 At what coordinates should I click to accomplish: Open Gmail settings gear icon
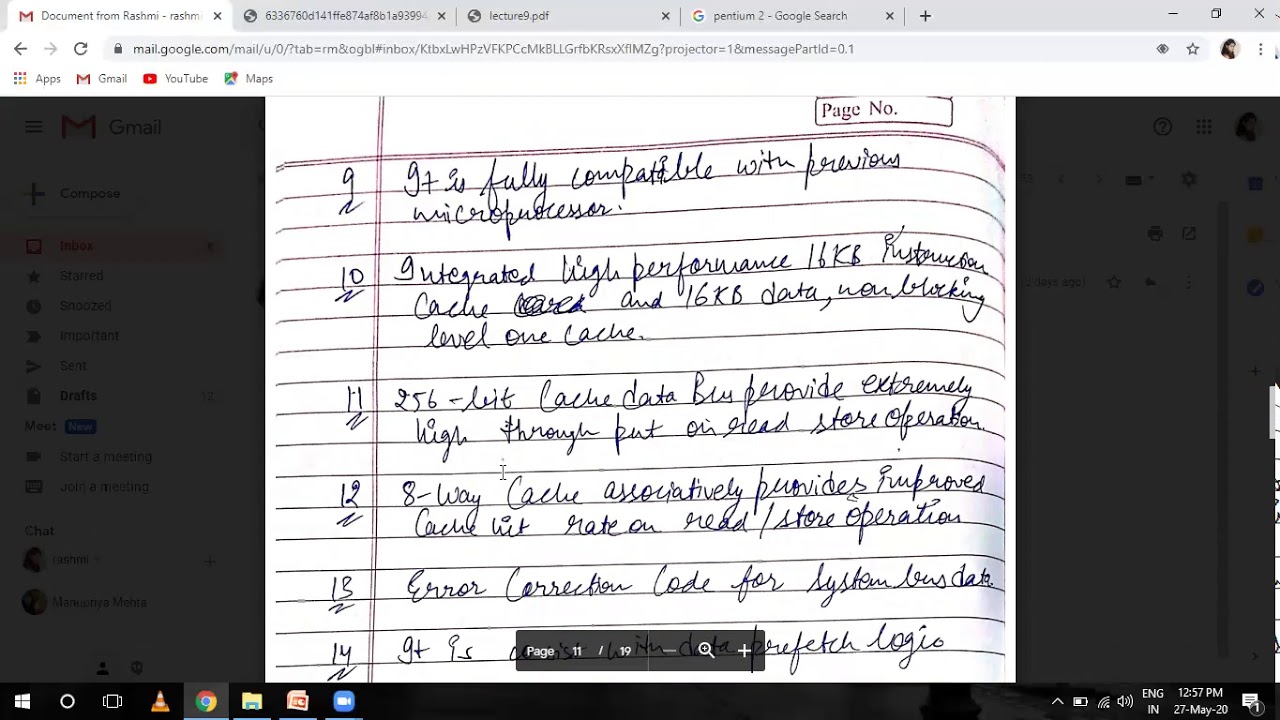[x=1188, y=180]
